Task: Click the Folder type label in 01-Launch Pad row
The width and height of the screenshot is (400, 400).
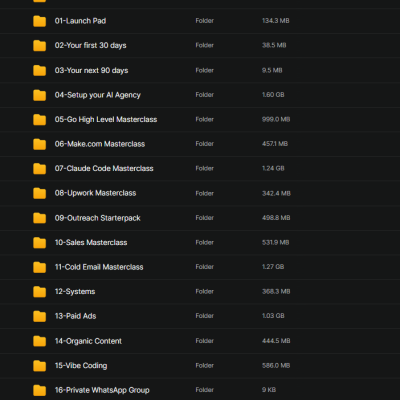Action: tap(205, 21)
